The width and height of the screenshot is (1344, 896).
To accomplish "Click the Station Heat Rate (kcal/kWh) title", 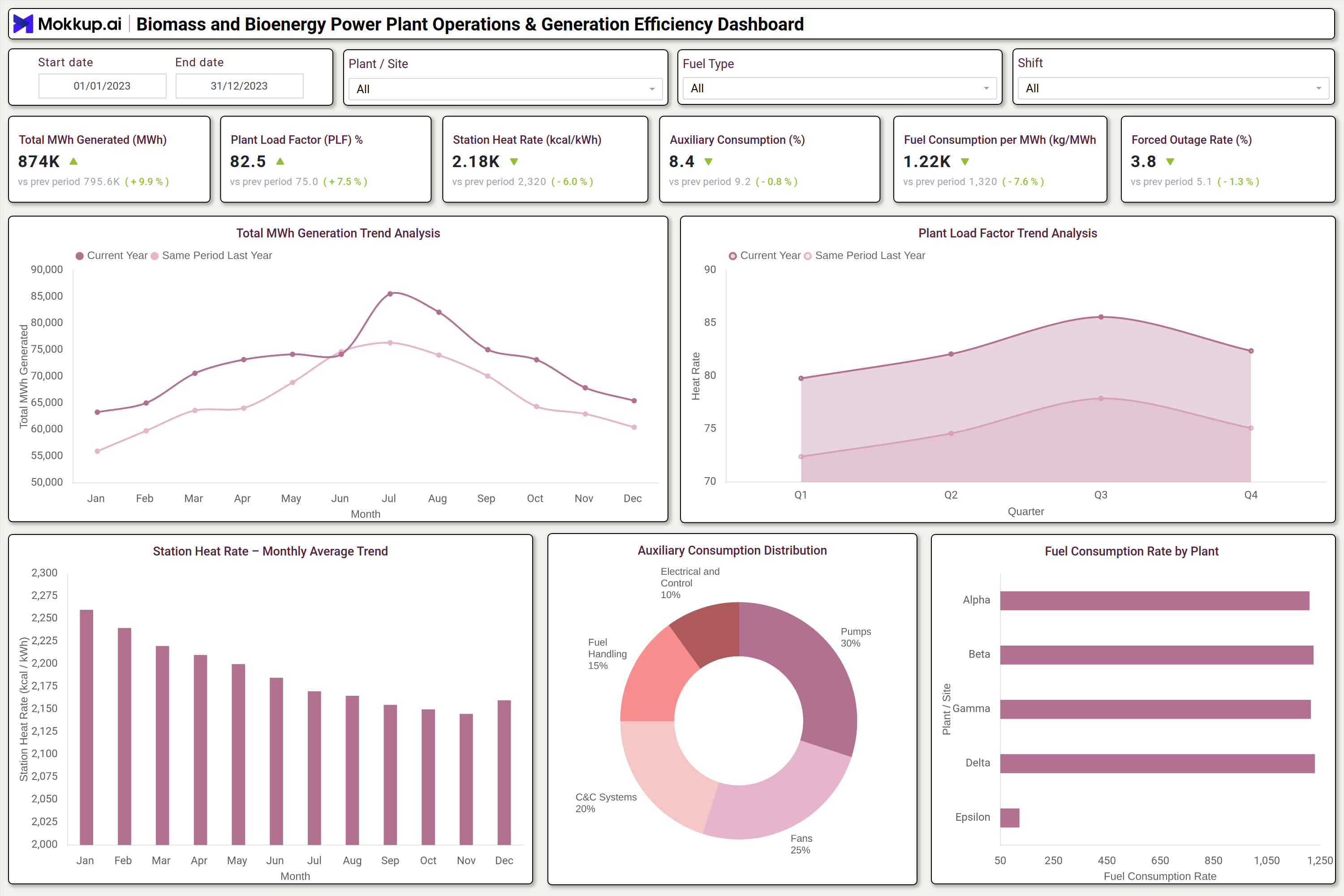I will pyautogui.click(x=527, y=140).
